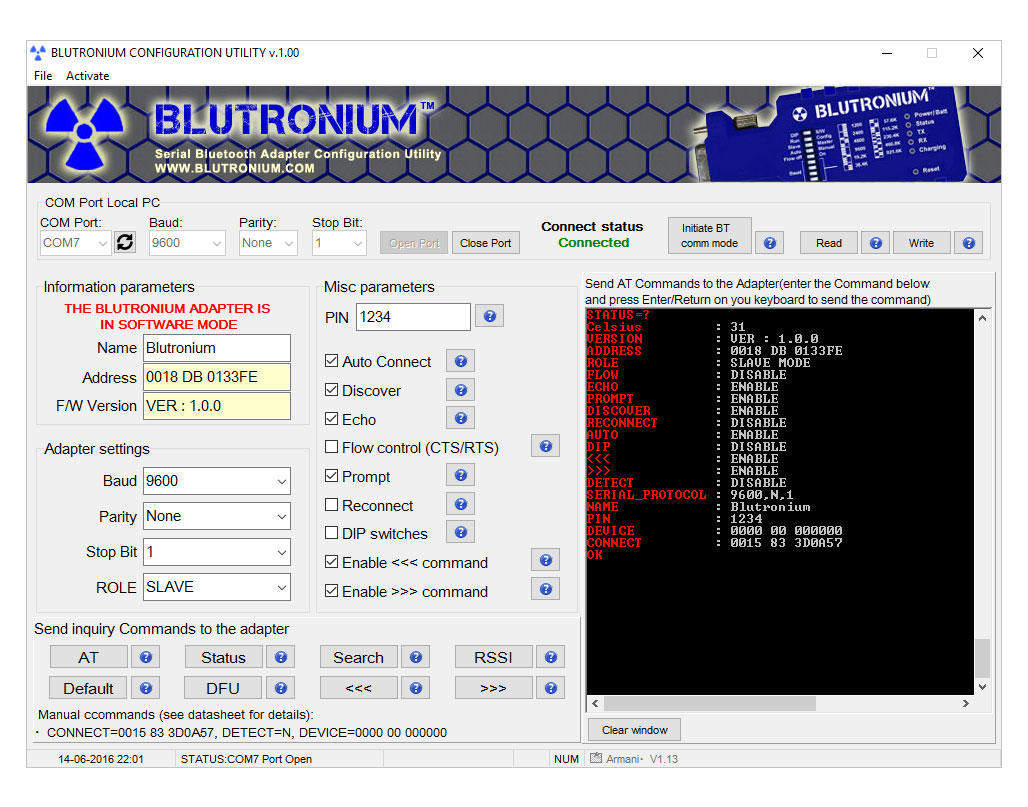Open help icon beside the PIN field

pyautogui.click(x=489, y=317)
